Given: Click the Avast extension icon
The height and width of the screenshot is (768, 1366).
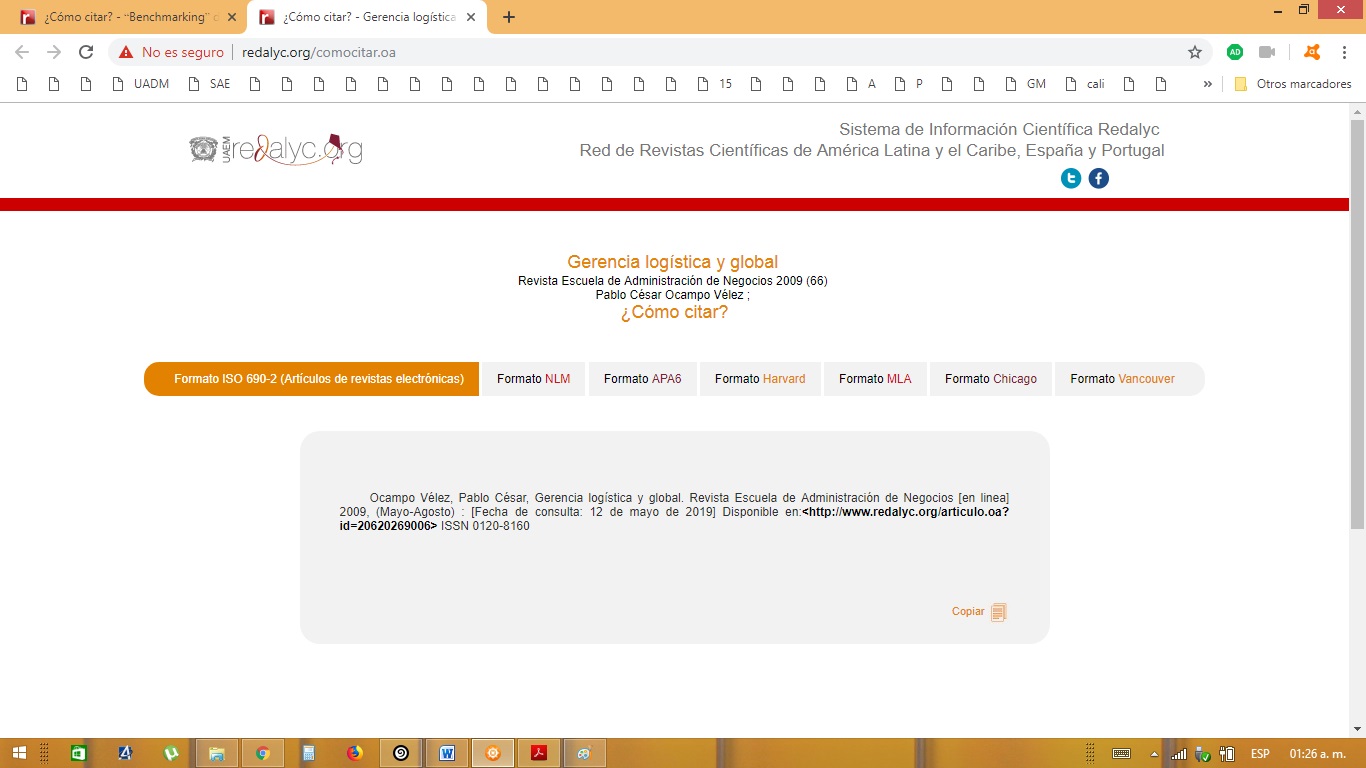Looking at the screenshot, I should coord(1312,52).
